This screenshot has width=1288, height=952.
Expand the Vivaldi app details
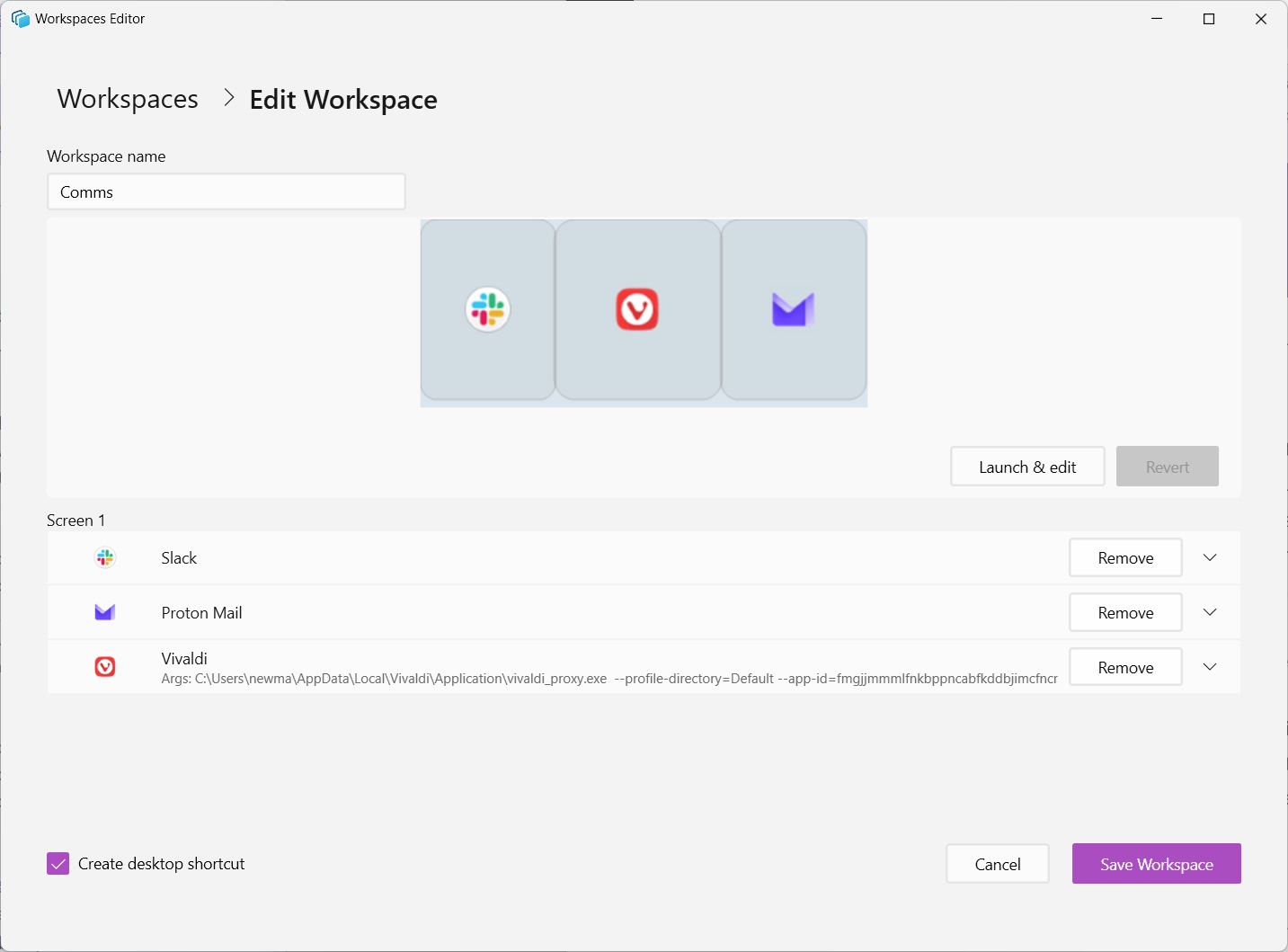point(1209,667)
